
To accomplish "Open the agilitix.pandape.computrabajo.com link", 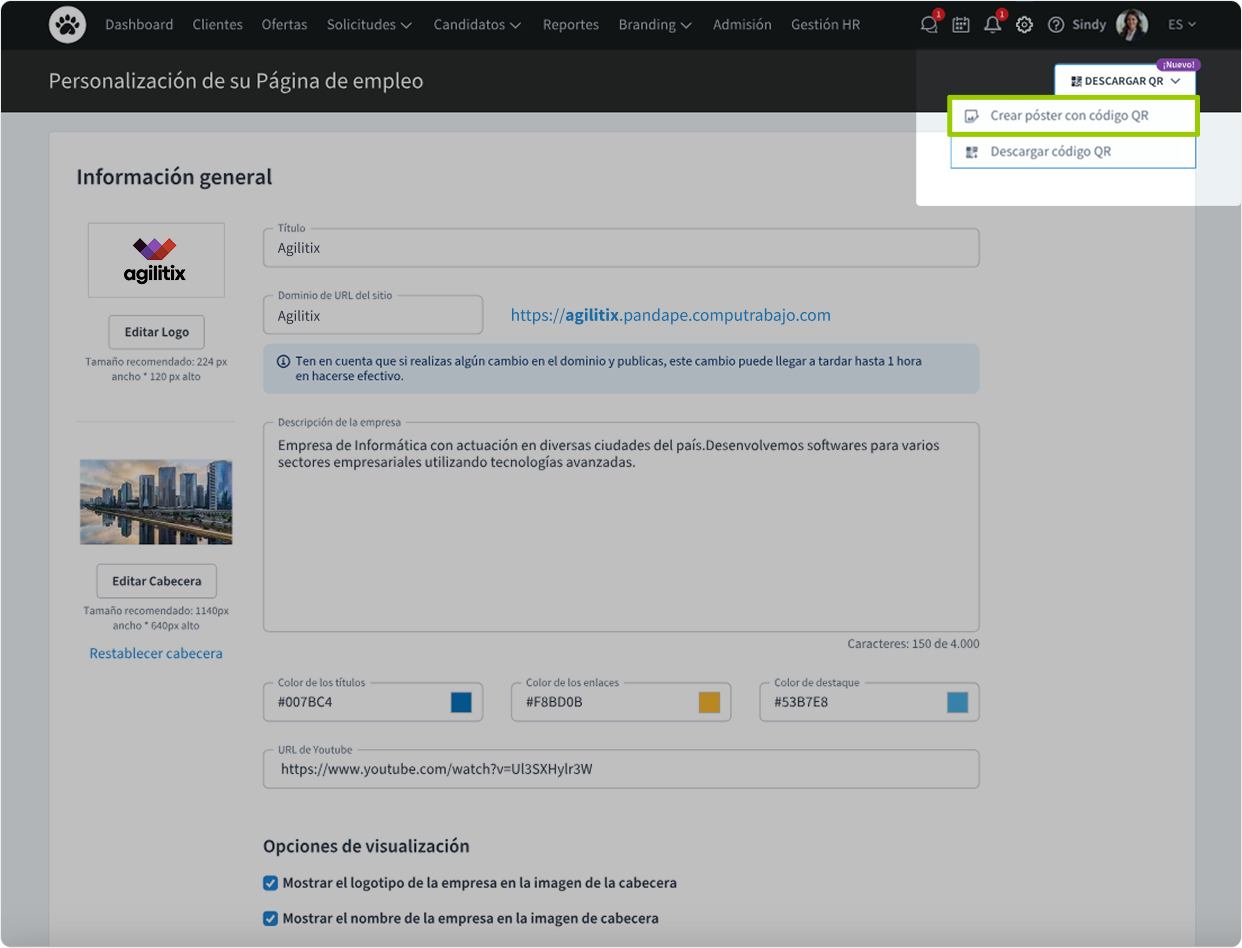I will pos(670,315).
